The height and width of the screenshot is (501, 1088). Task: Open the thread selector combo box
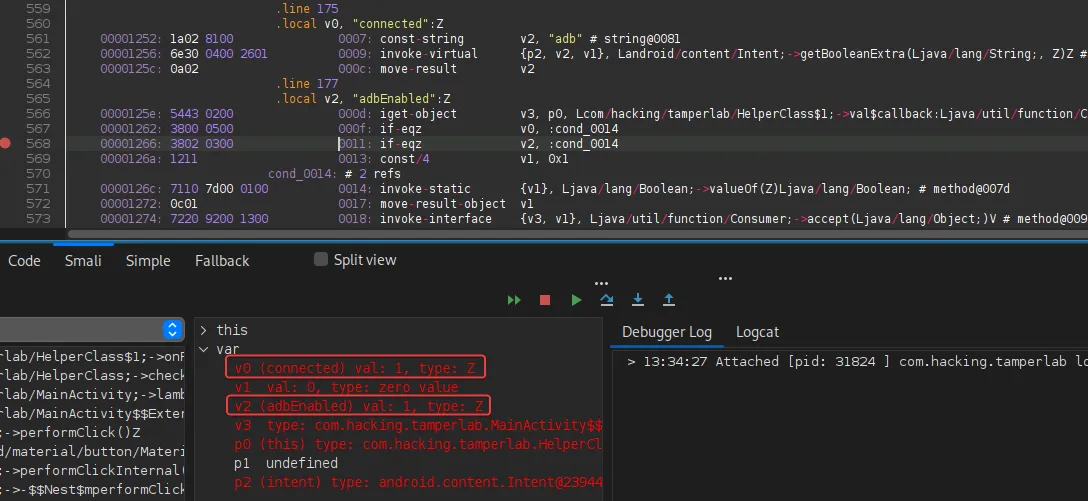173,330
